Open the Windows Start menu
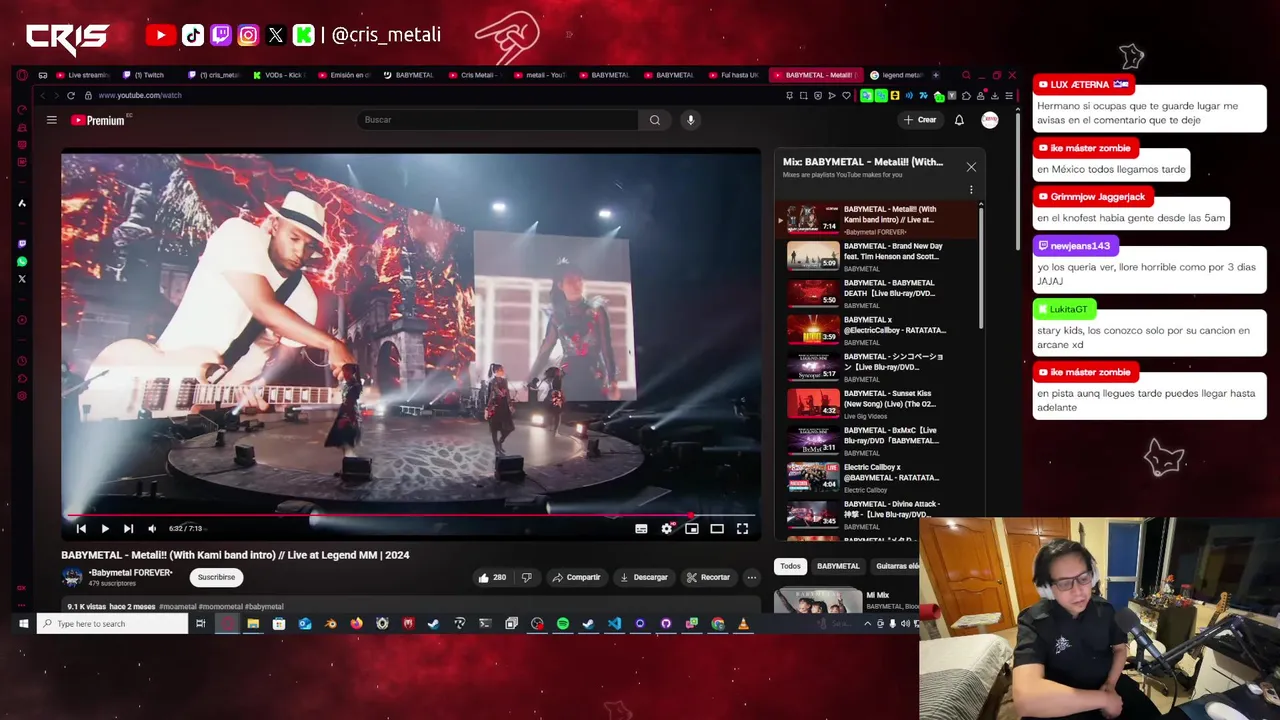1280x720 pixels. click(24, 623)
